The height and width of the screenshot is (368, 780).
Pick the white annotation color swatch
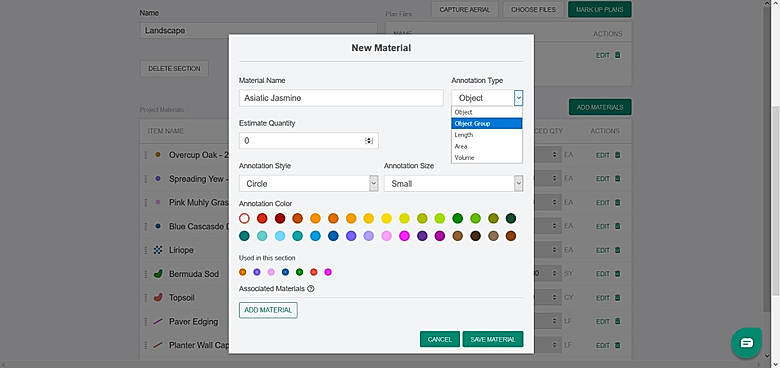click(x=244, y=218)
